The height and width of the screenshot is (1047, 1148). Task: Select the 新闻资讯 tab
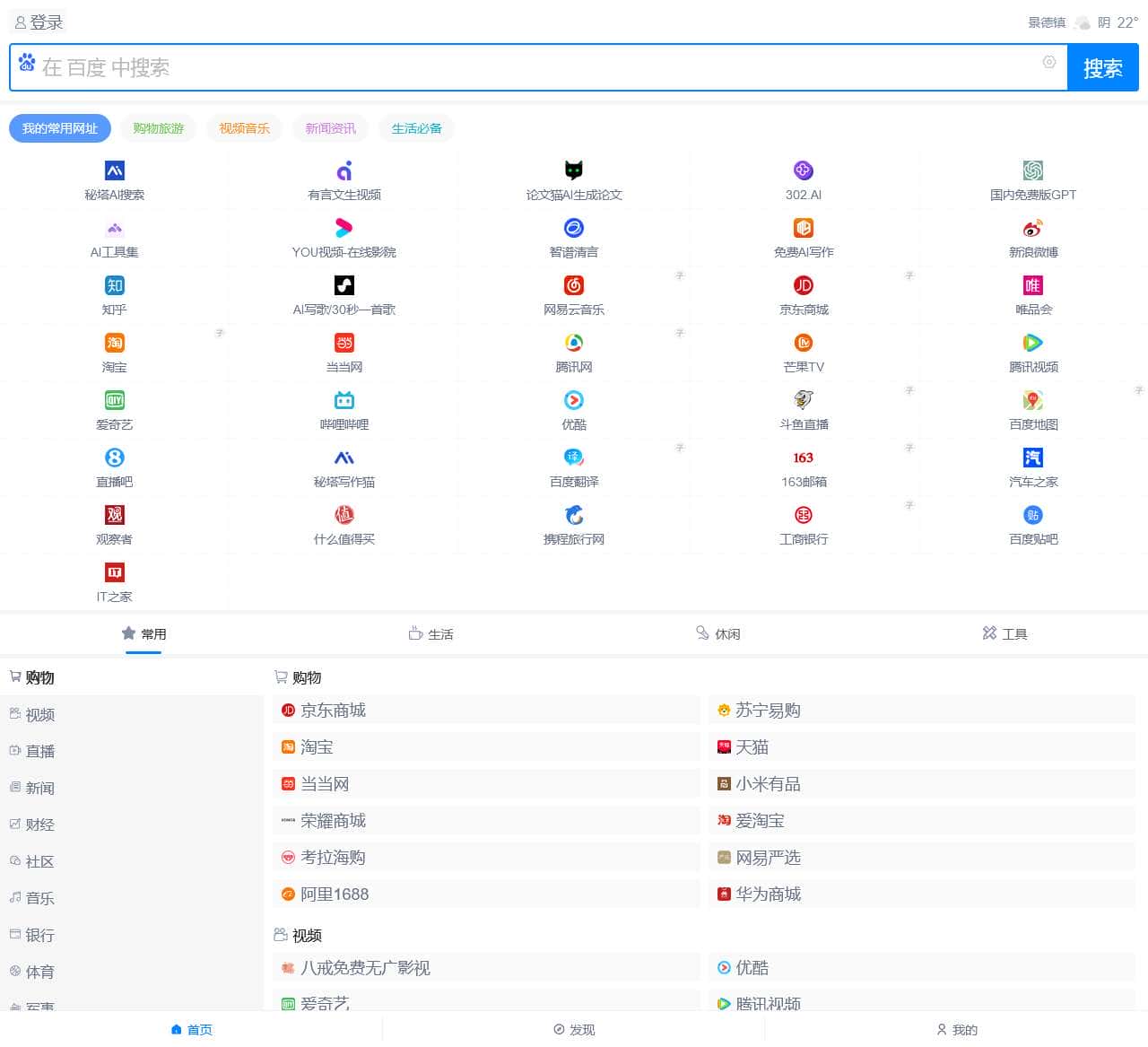tap(331, 128)
